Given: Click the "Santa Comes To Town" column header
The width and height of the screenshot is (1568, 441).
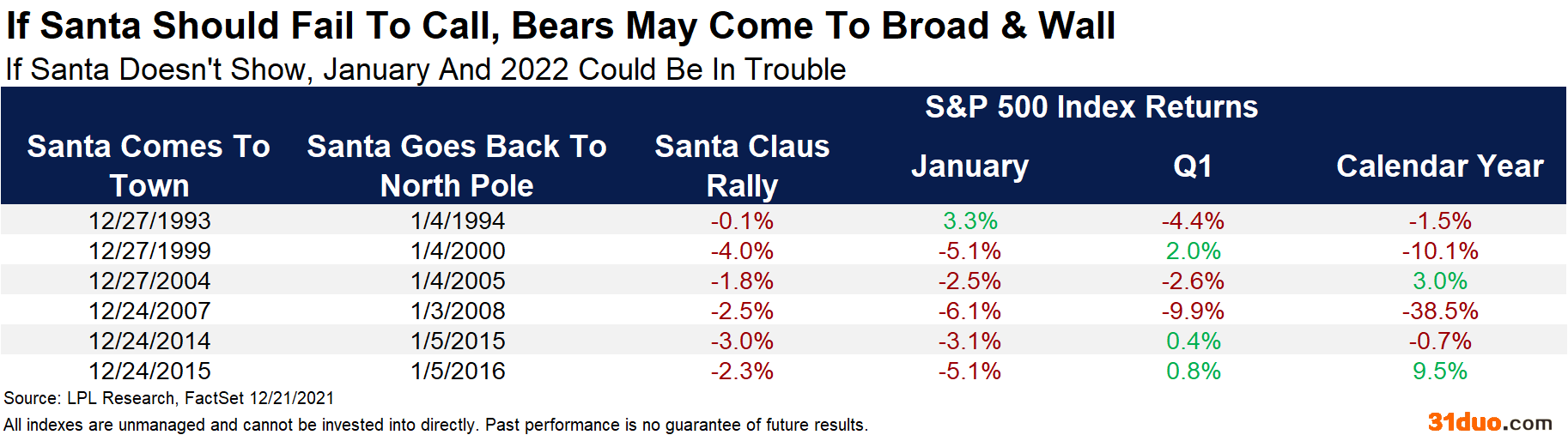Looking at the screenshot, I should click(149, 166).
